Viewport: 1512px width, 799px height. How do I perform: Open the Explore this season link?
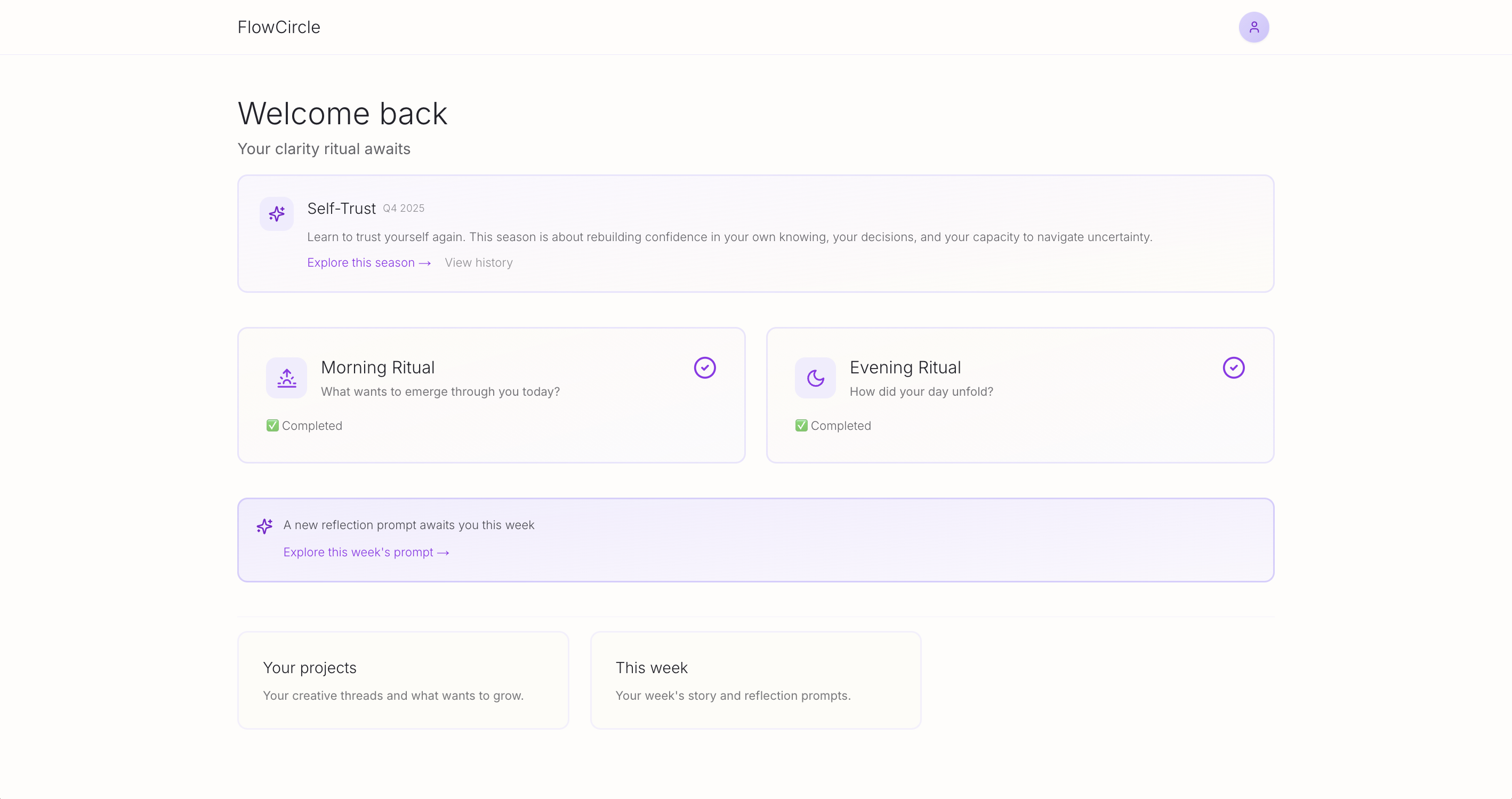click(360, 262)
